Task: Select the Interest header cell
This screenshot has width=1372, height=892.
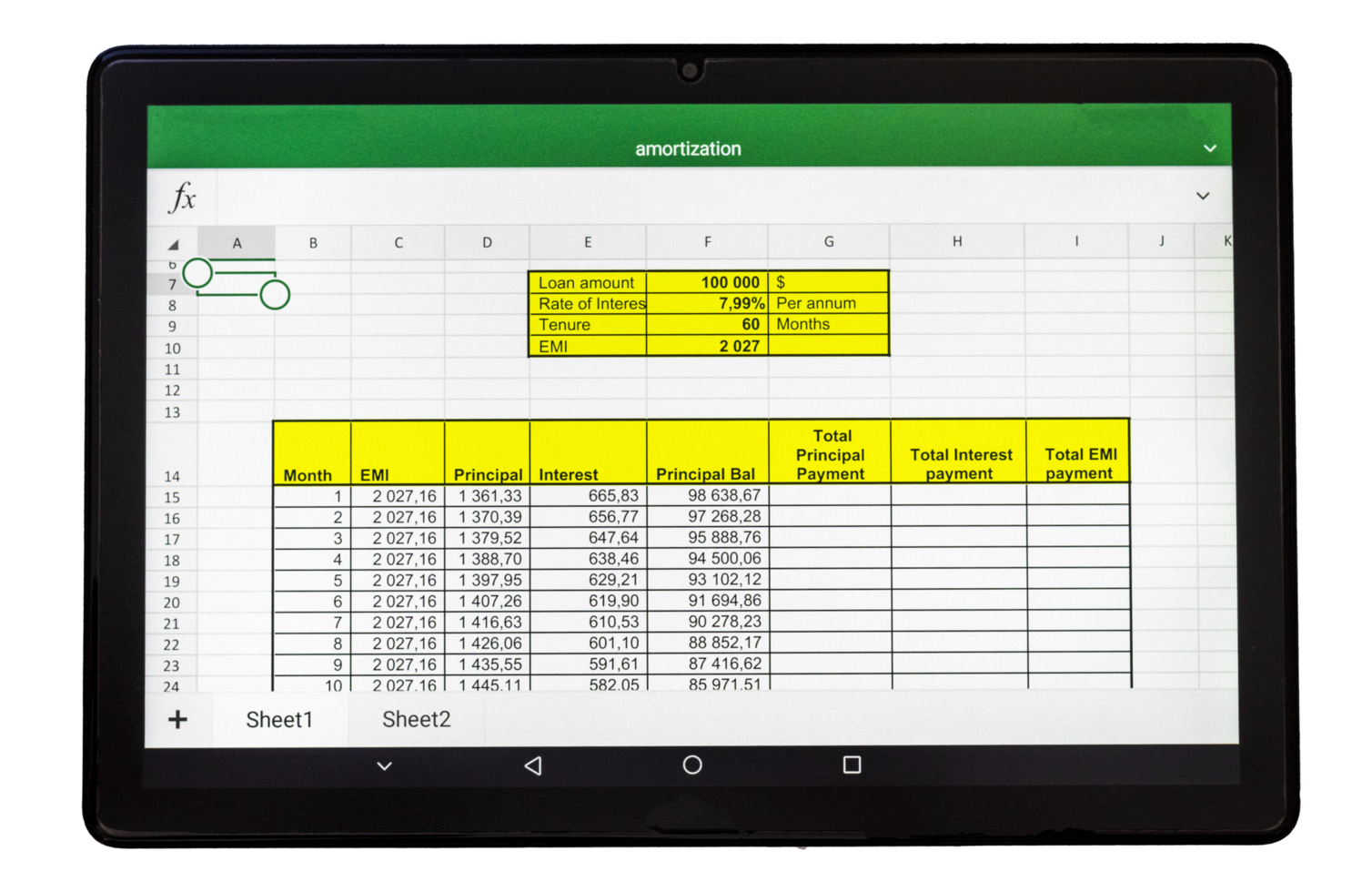Action: pyautogui.click(x=588, y=452)
